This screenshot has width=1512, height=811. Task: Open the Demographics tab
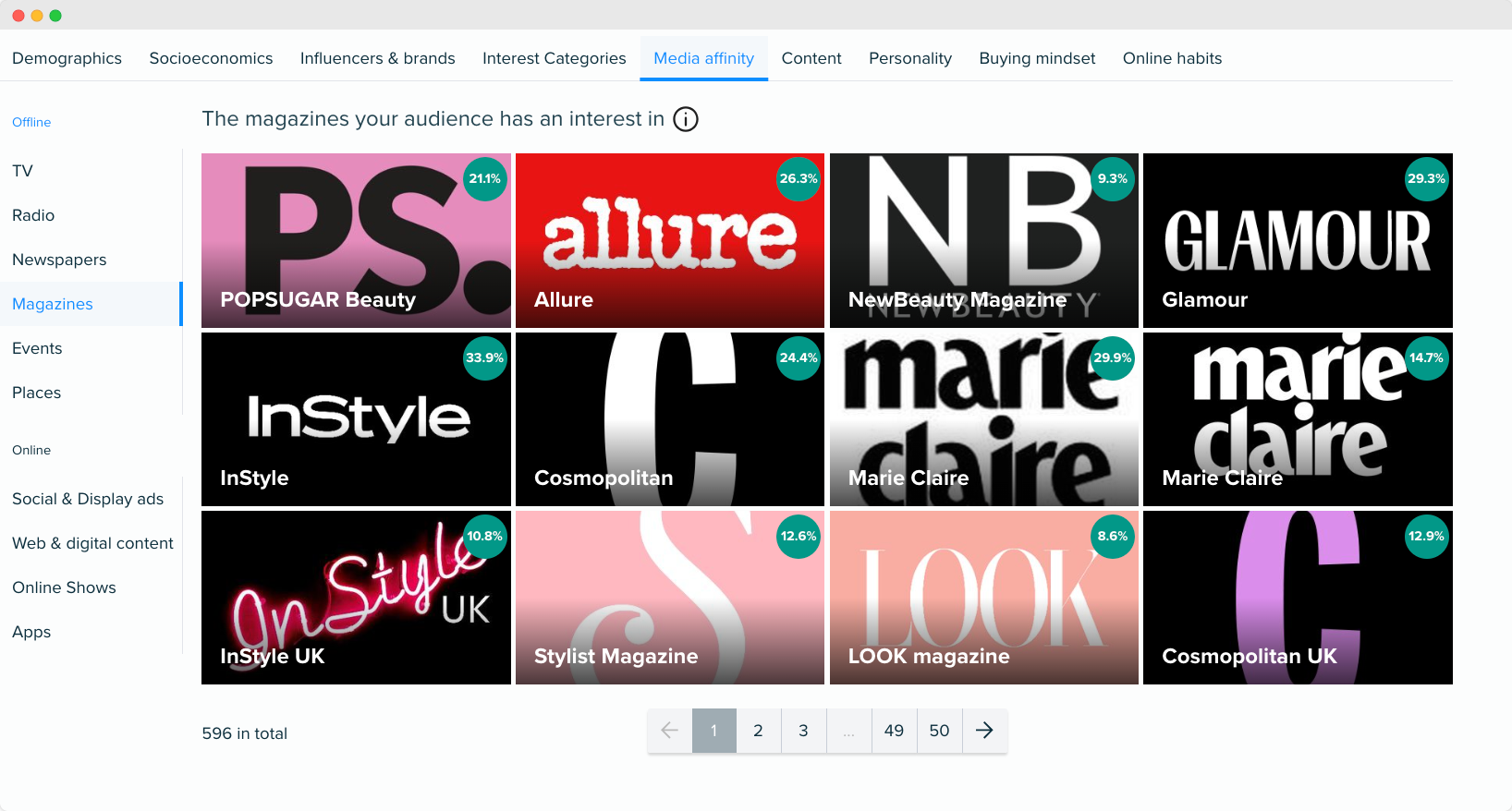point(67,58)
